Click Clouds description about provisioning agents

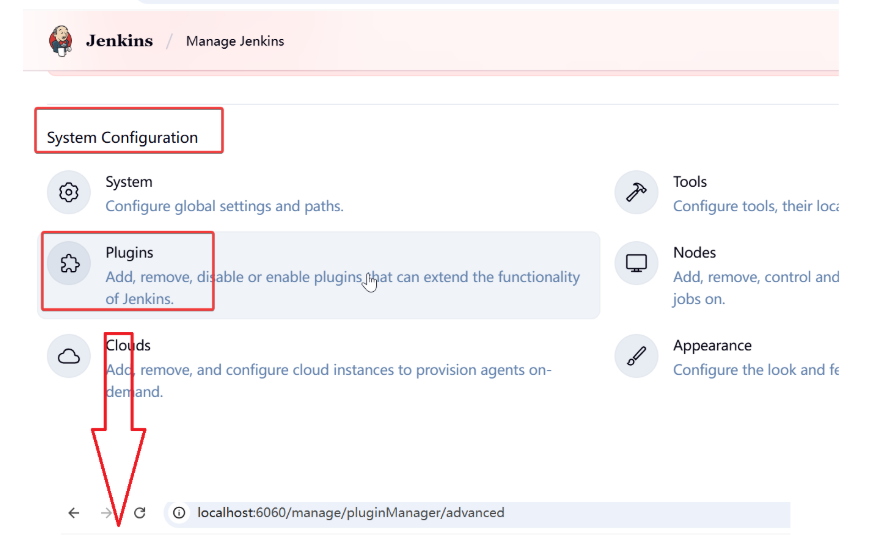tap(328, 381)
